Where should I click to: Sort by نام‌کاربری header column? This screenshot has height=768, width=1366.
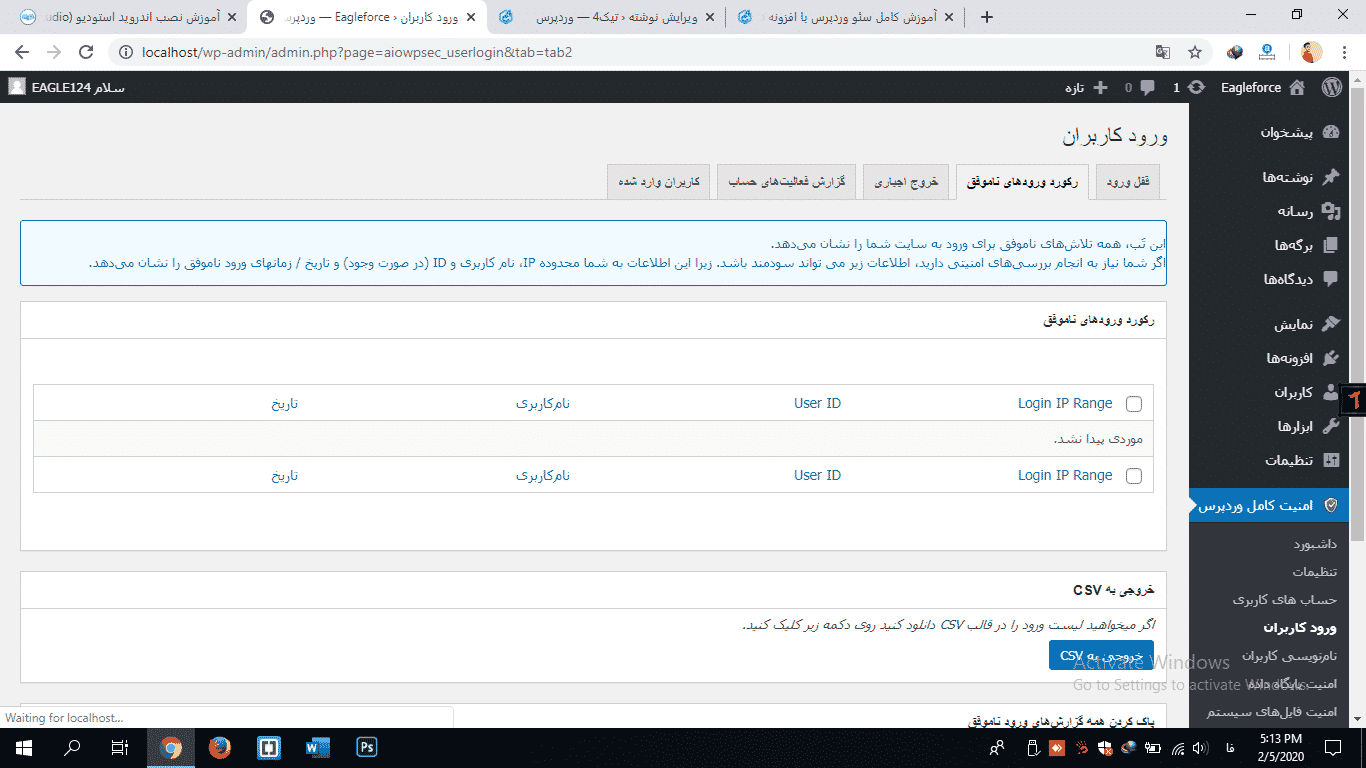[543, 403]
